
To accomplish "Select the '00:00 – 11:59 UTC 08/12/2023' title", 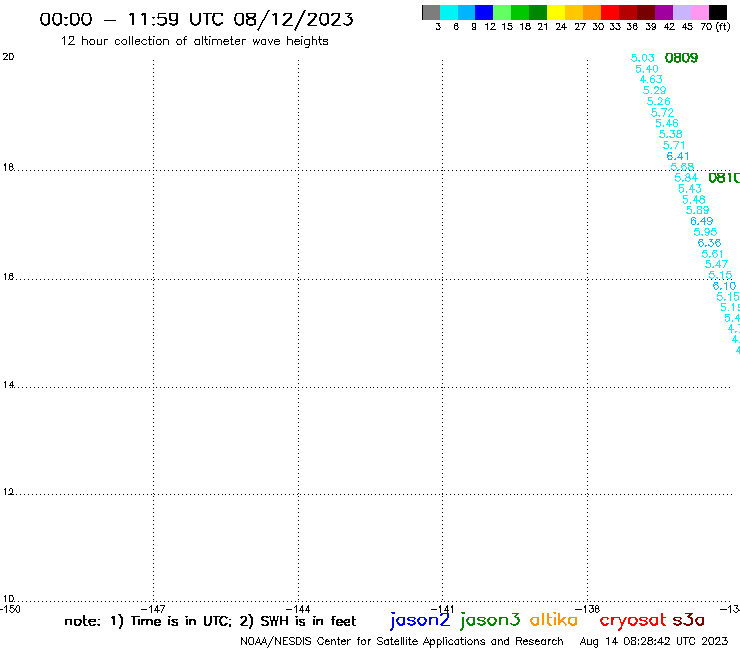I will tap(196, 19).
